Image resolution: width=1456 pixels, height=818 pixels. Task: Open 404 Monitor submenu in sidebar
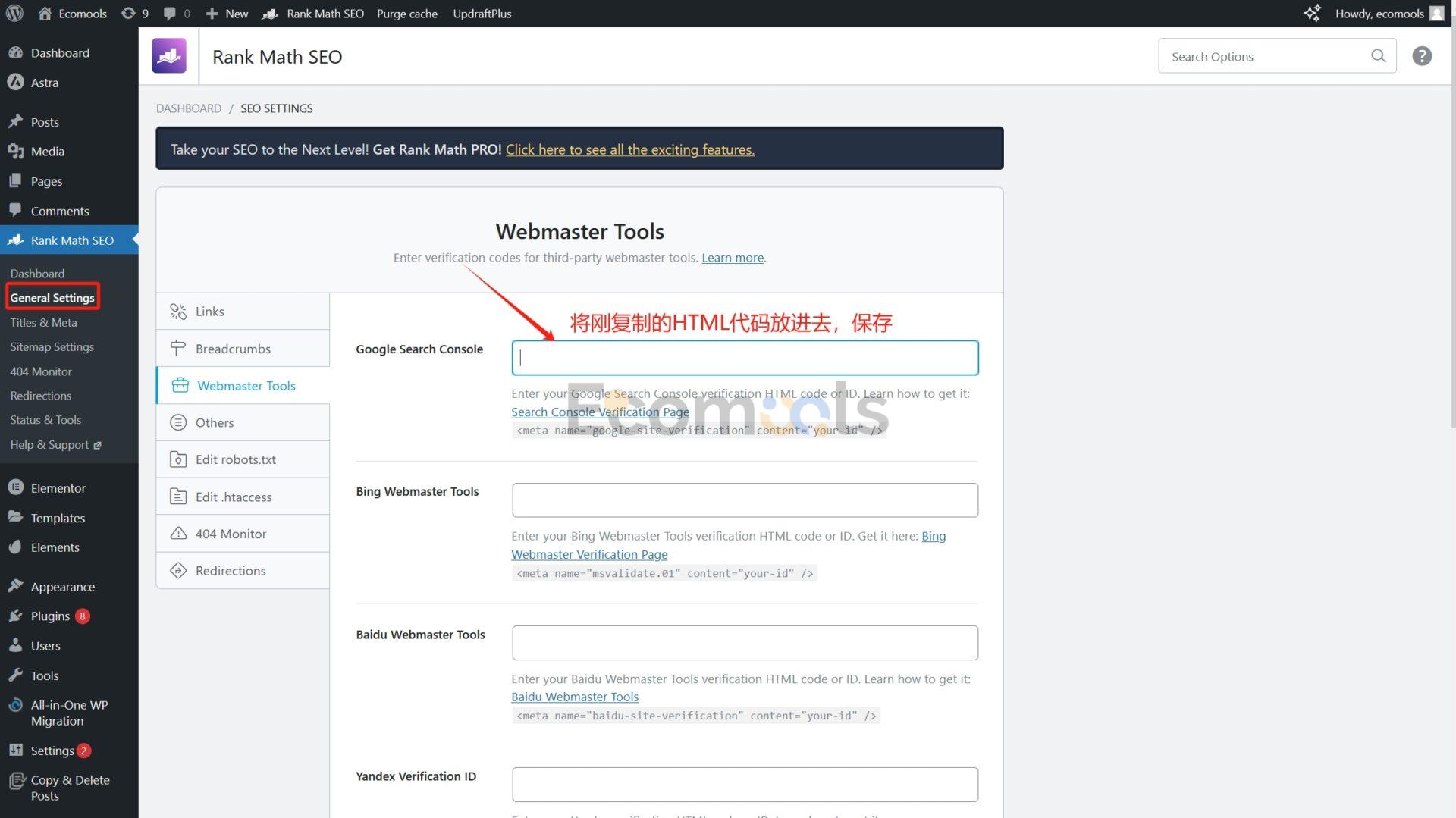[x=41, y=371]
